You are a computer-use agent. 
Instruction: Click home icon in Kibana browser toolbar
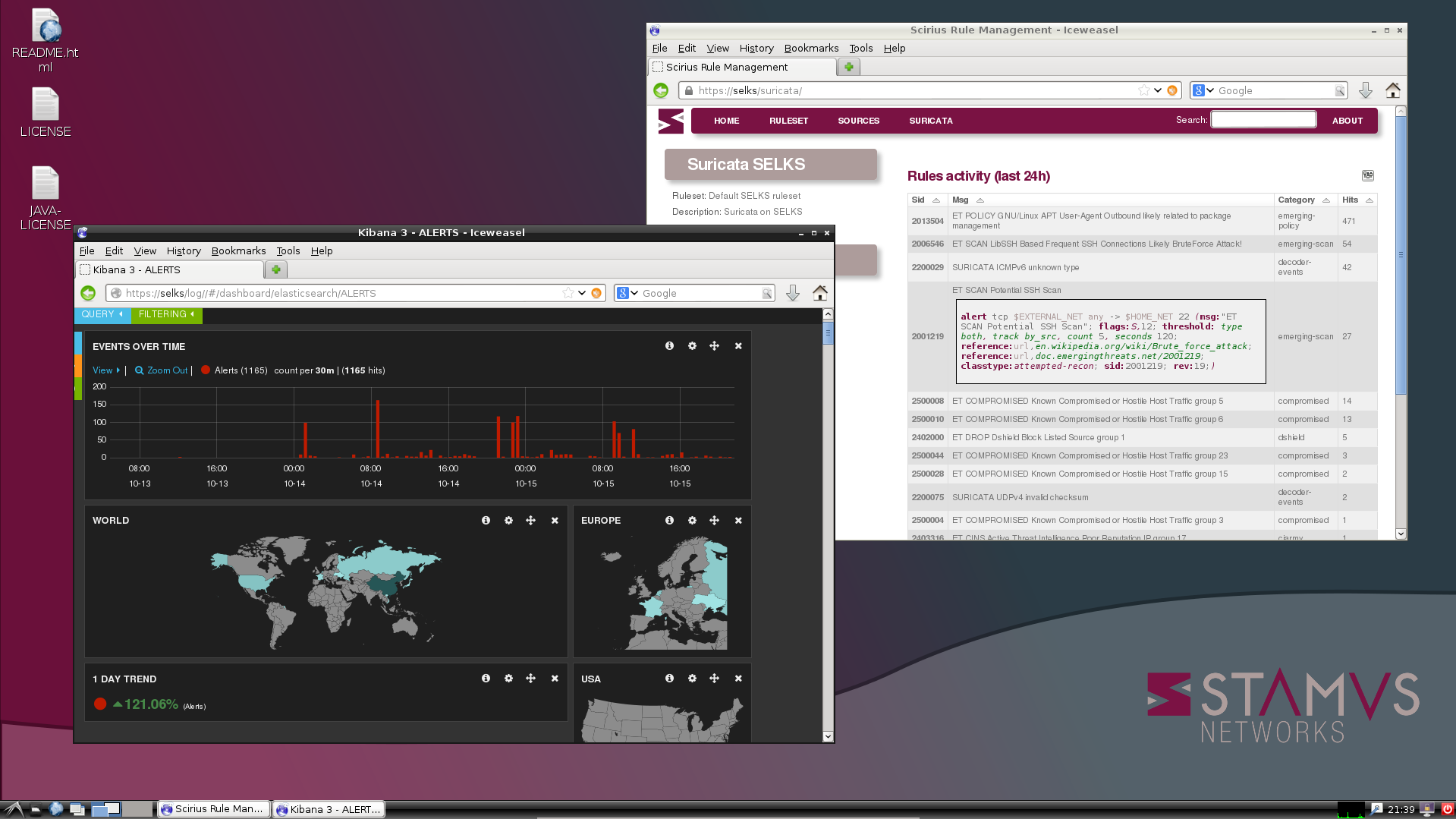tap(820, 293)
